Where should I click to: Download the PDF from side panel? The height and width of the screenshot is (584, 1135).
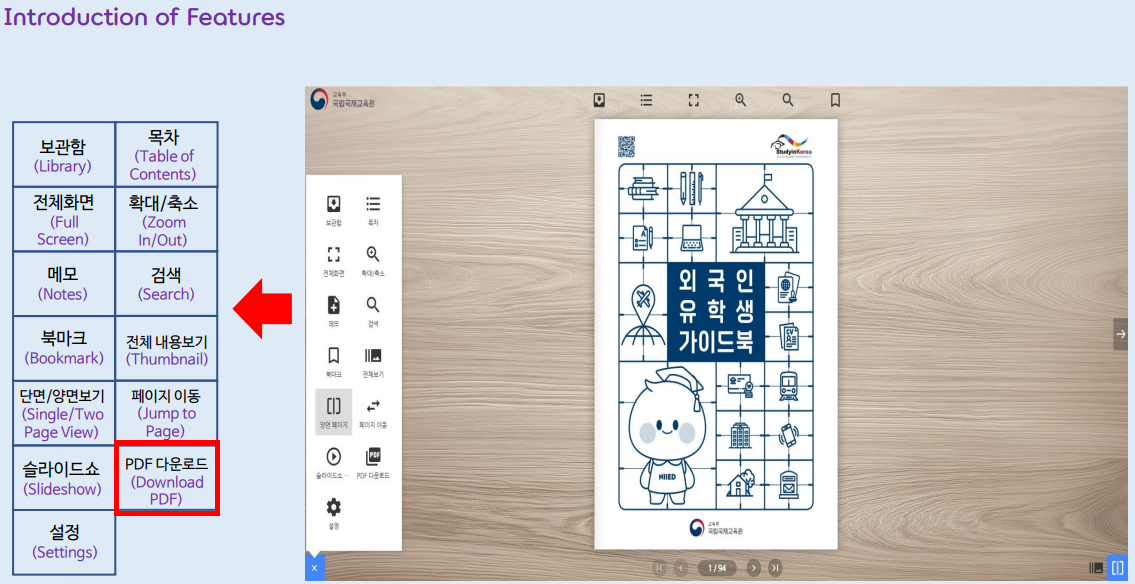pyautogui.click(x=373, y=457)
